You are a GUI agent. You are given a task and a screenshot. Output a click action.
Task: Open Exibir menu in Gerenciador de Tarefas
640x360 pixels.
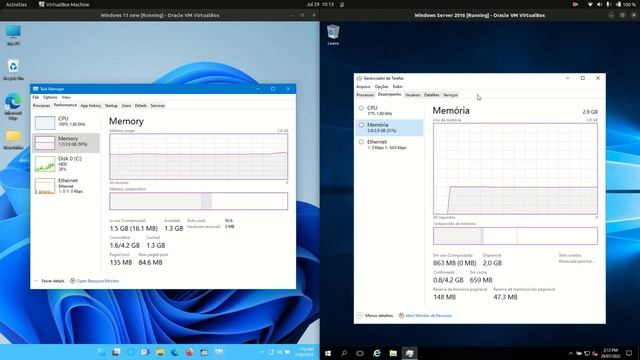tap(398, 87)
